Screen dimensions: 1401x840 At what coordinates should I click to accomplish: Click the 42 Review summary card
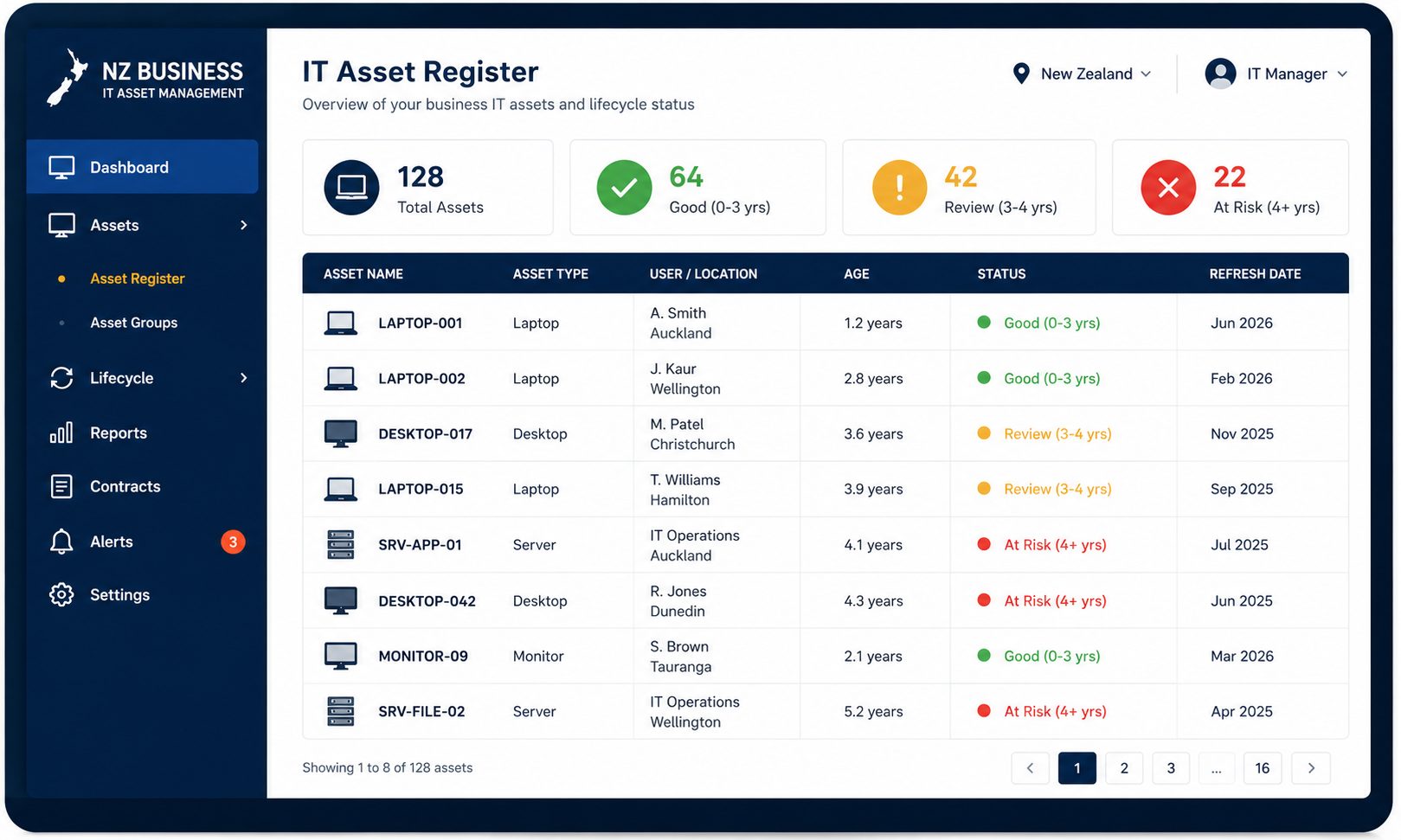(x=969, y=188)
